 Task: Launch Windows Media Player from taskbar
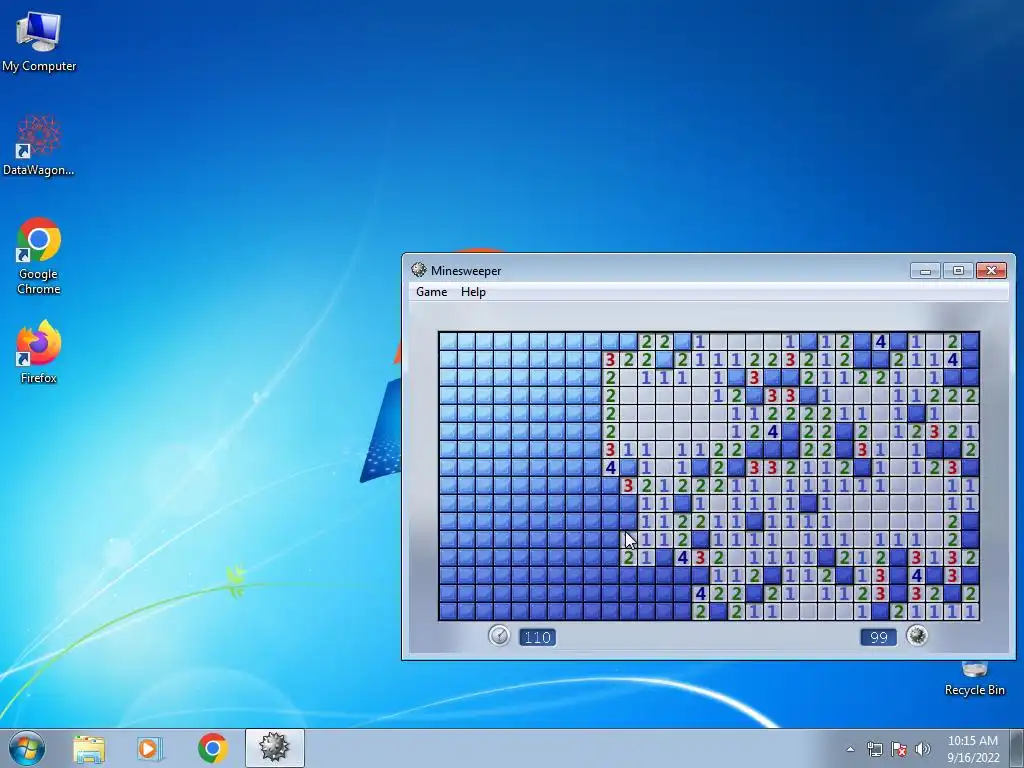coord(150,749)
